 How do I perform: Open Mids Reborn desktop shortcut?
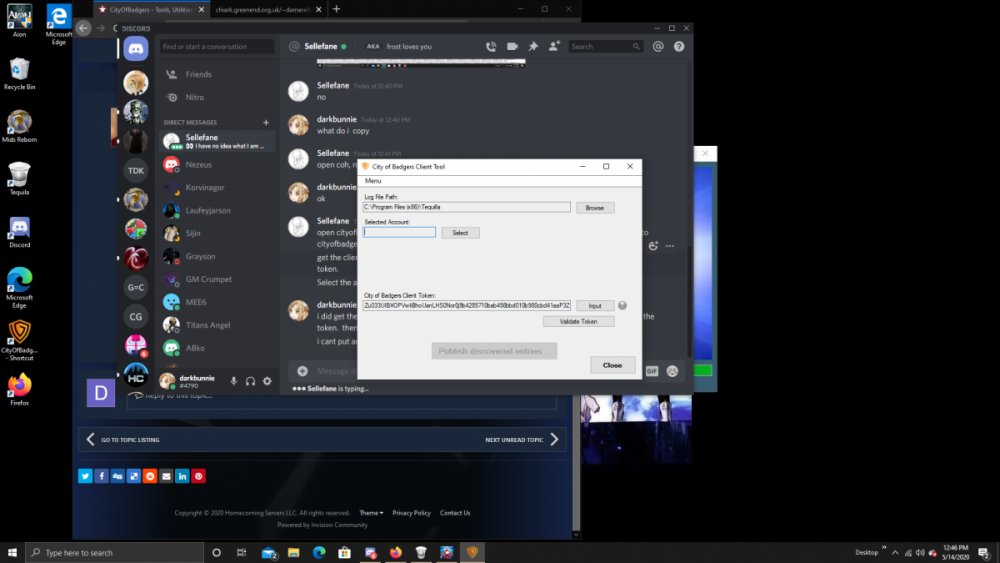(19, 126)
